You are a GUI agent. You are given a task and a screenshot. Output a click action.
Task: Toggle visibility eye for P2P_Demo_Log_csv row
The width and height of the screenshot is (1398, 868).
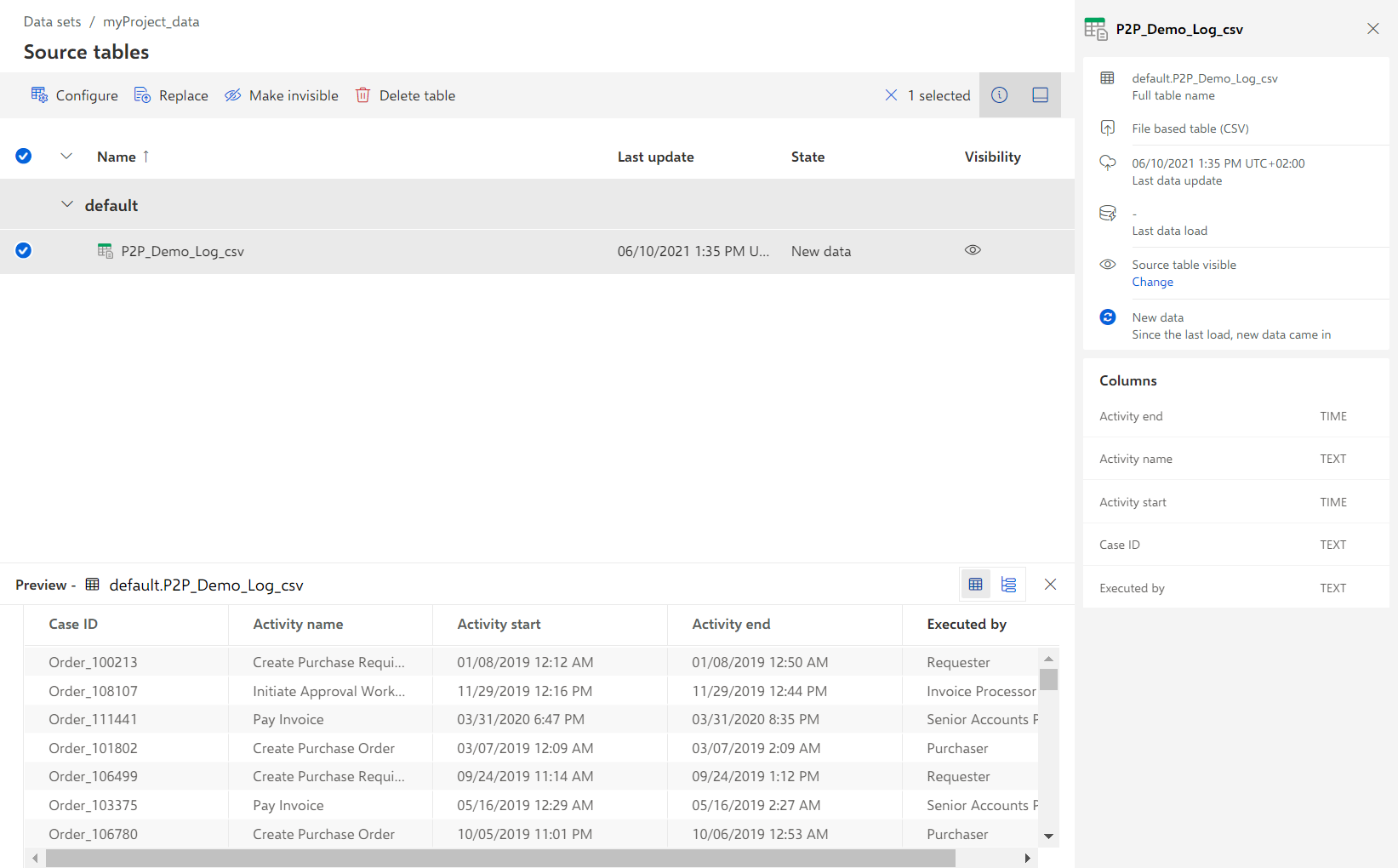point(973,250)
